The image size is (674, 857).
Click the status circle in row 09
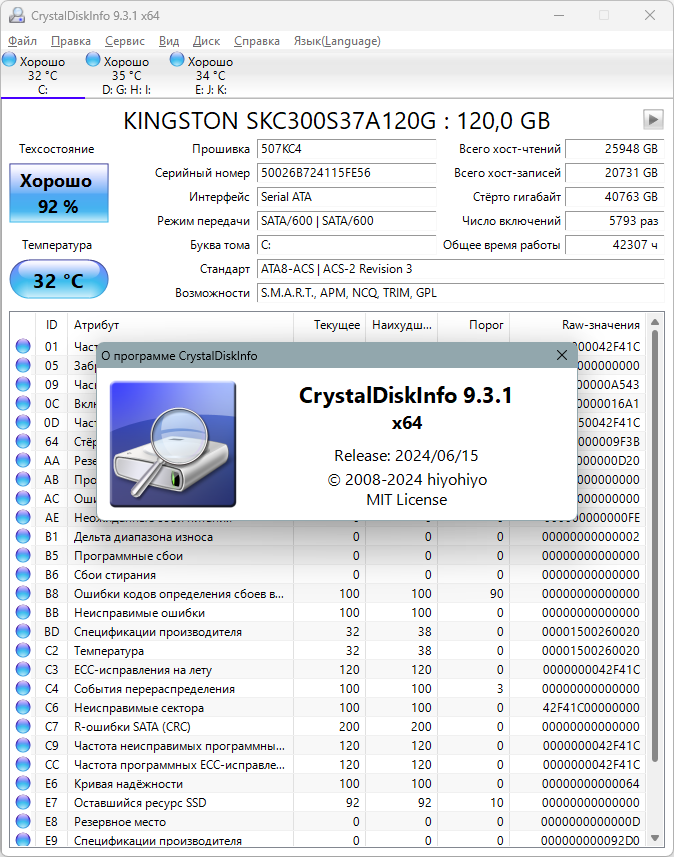[23, 384]
